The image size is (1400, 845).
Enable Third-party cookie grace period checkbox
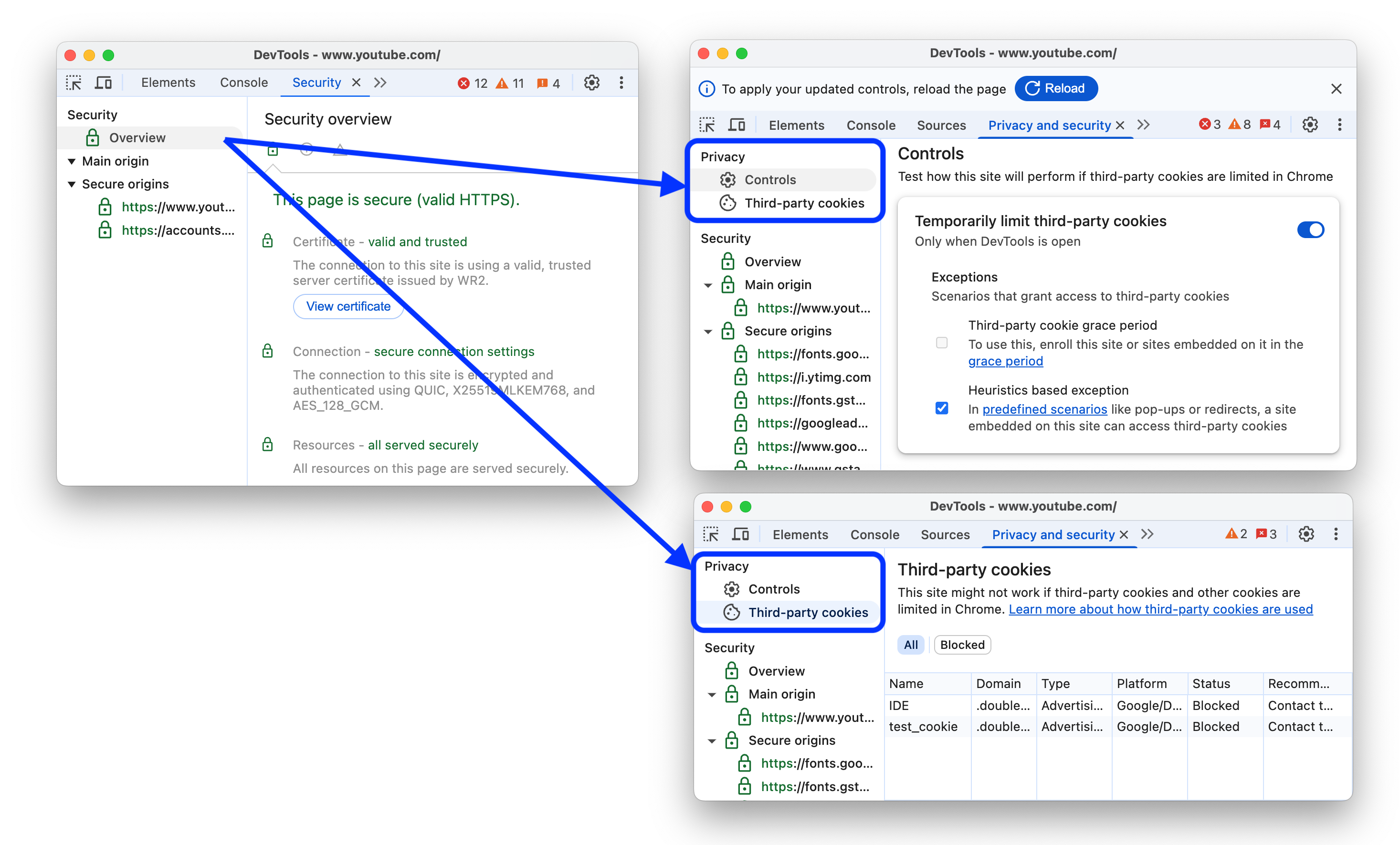click(x=941, y=341)
